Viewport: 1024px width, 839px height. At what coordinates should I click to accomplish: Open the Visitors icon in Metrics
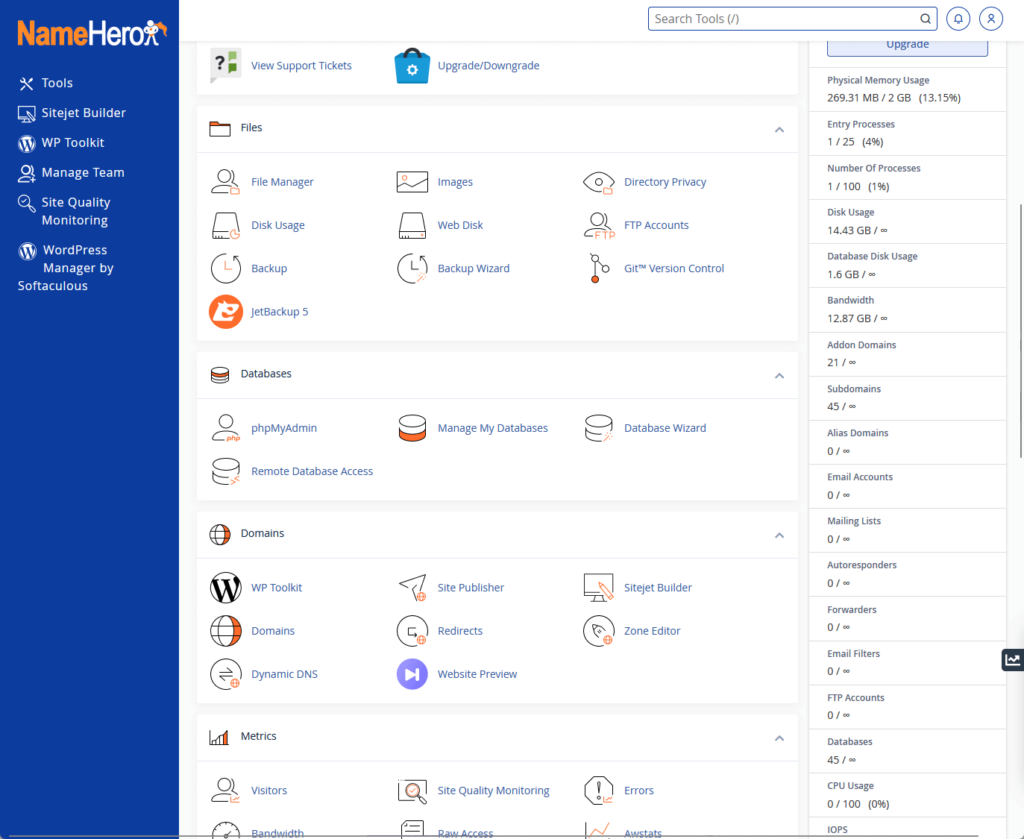[225, 790]
